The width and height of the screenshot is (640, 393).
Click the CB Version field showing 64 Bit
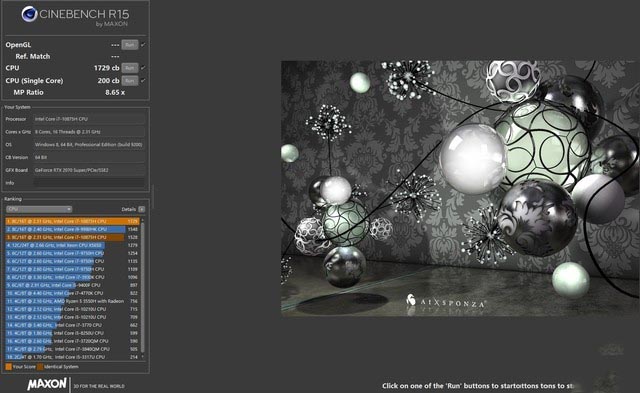89,157
